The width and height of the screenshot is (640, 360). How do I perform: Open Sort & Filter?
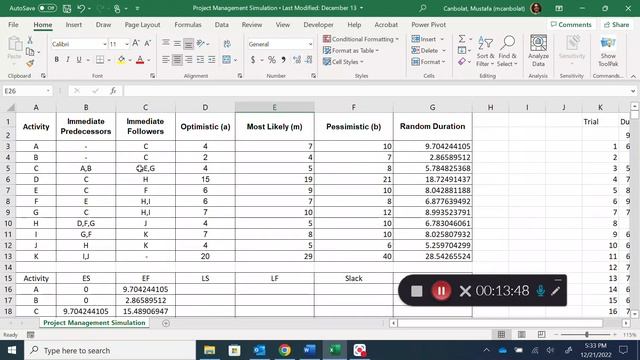click(x=485, y=52)
